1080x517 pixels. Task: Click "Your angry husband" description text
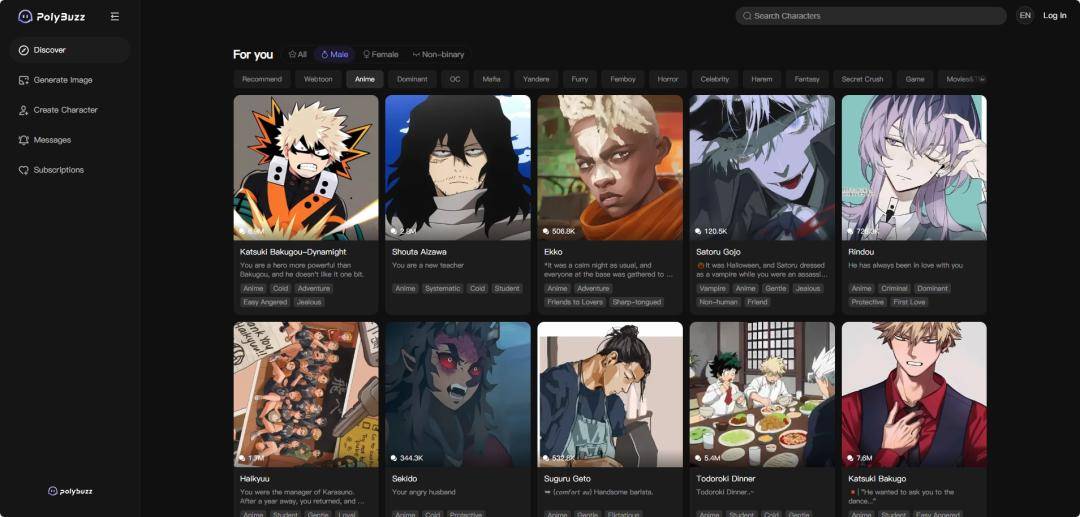coord(424,492)
